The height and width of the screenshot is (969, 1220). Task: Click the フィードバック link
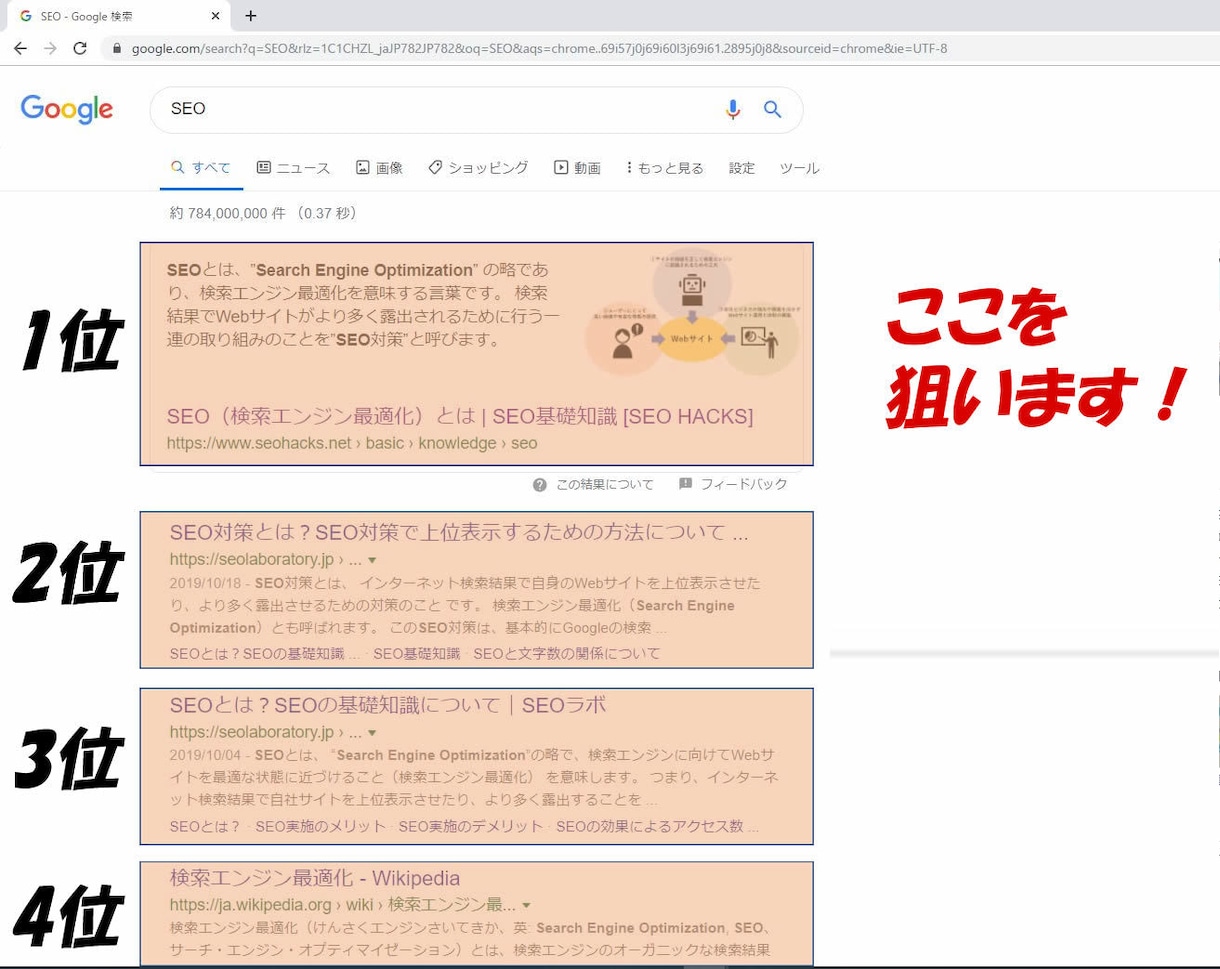(x=744, y=484)
